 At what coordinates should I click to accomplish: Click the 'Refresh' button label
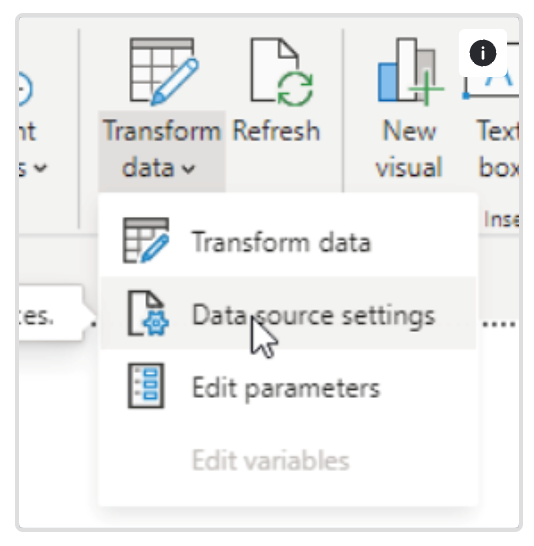pos(276,131)
